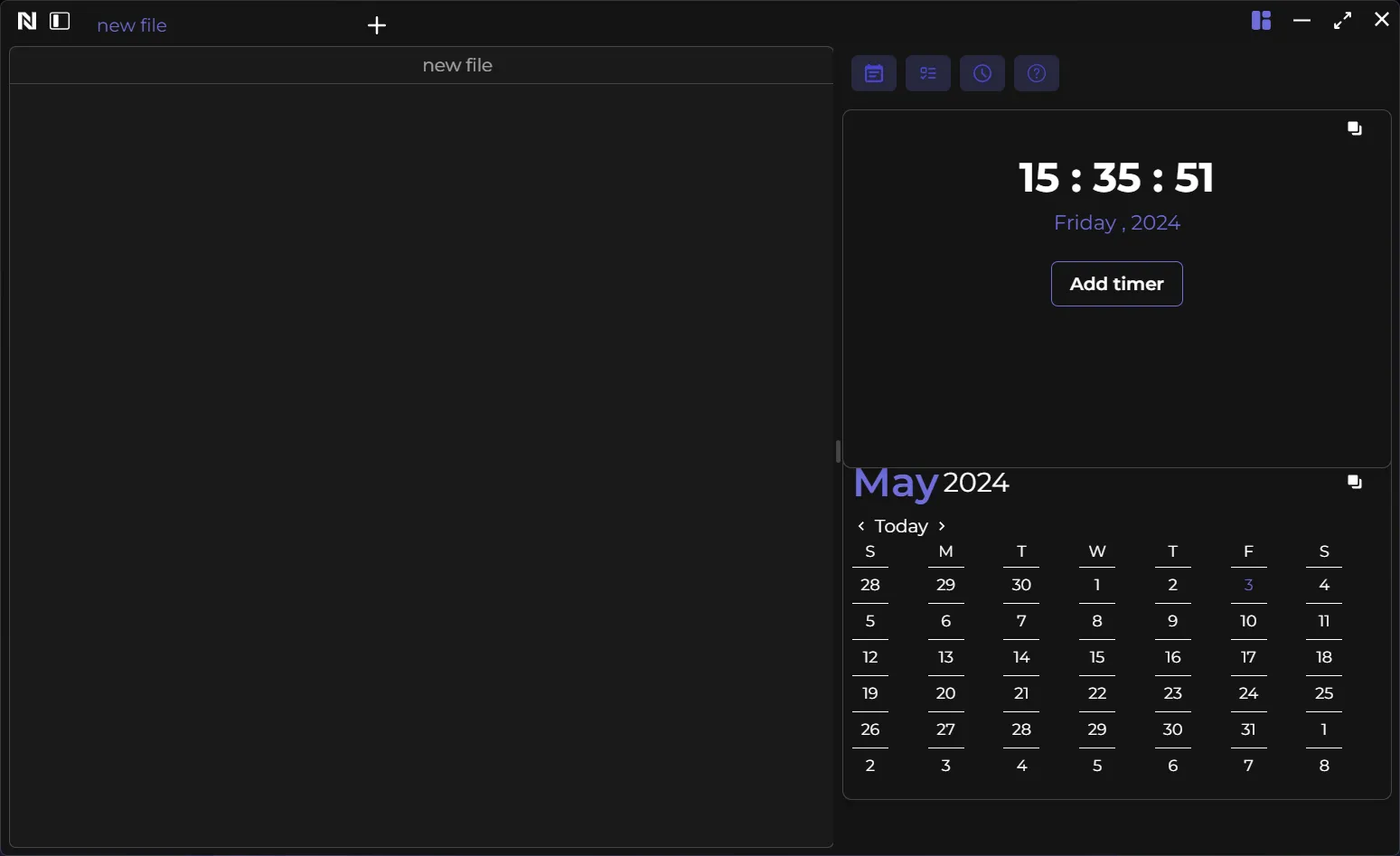Open the clock widget button
Viewport: 1400px width, 856px height.
[x=982, y=73]
